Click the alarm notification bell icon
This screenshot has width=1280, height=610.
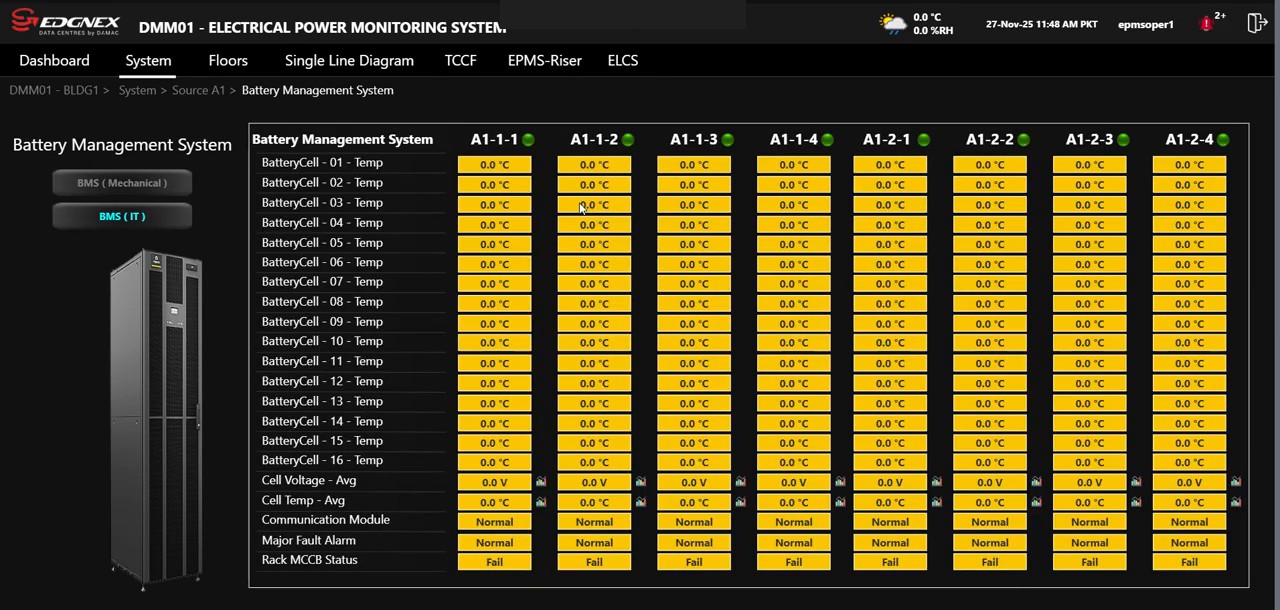click(x=1207, y=24)
